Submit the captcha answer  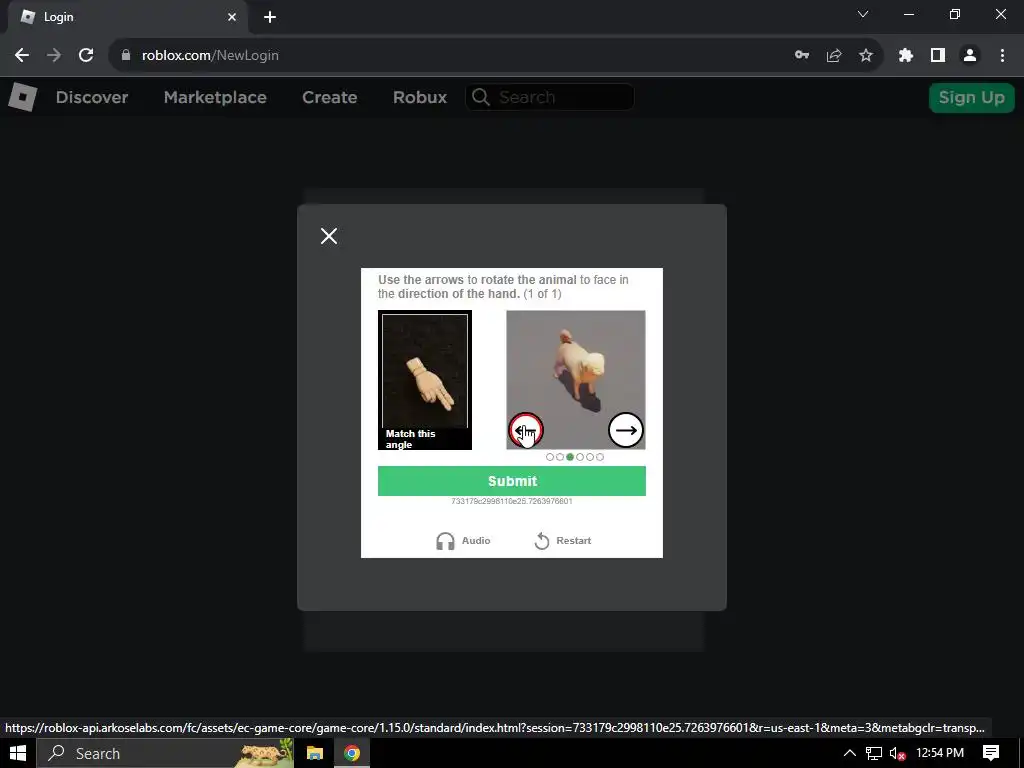512,481
